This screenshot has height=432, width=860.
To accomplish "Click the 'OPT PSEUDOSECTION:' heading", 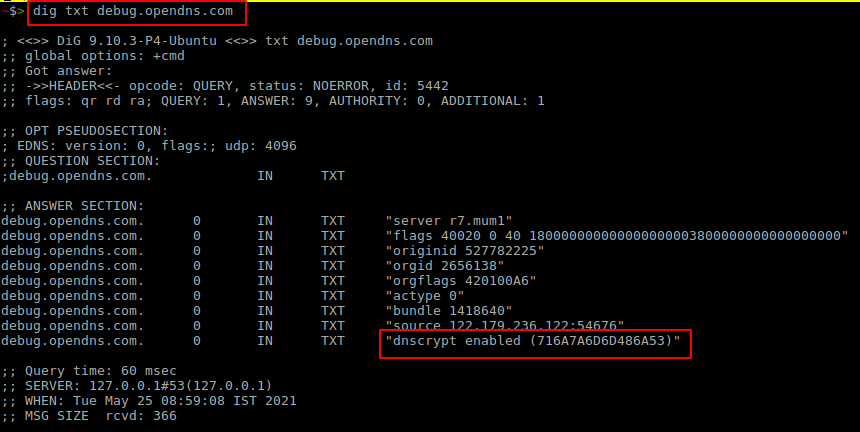I will coord(84,131).
